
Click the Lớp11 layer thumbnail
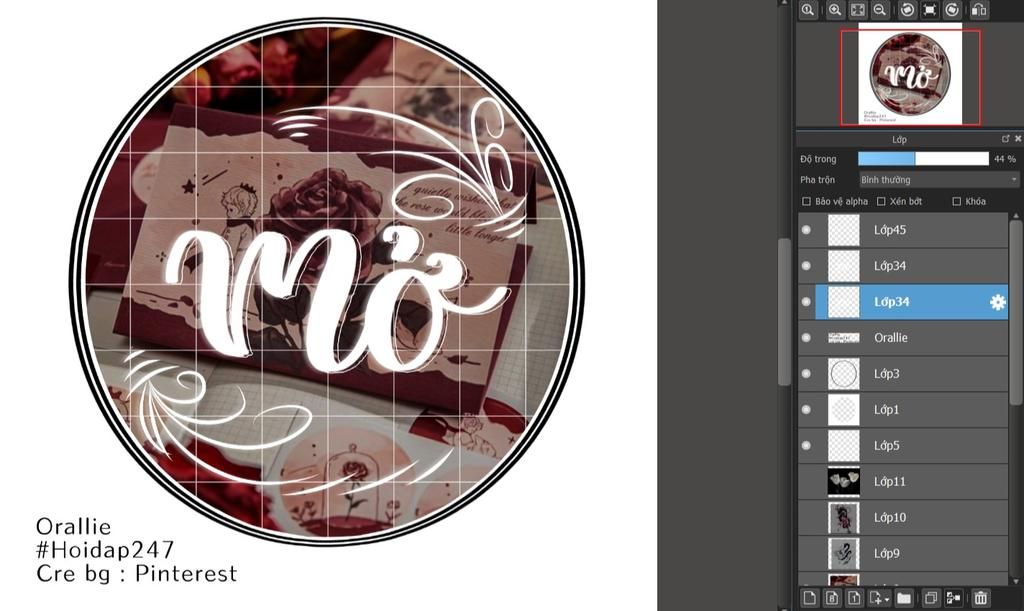click(x=844, y=481)
